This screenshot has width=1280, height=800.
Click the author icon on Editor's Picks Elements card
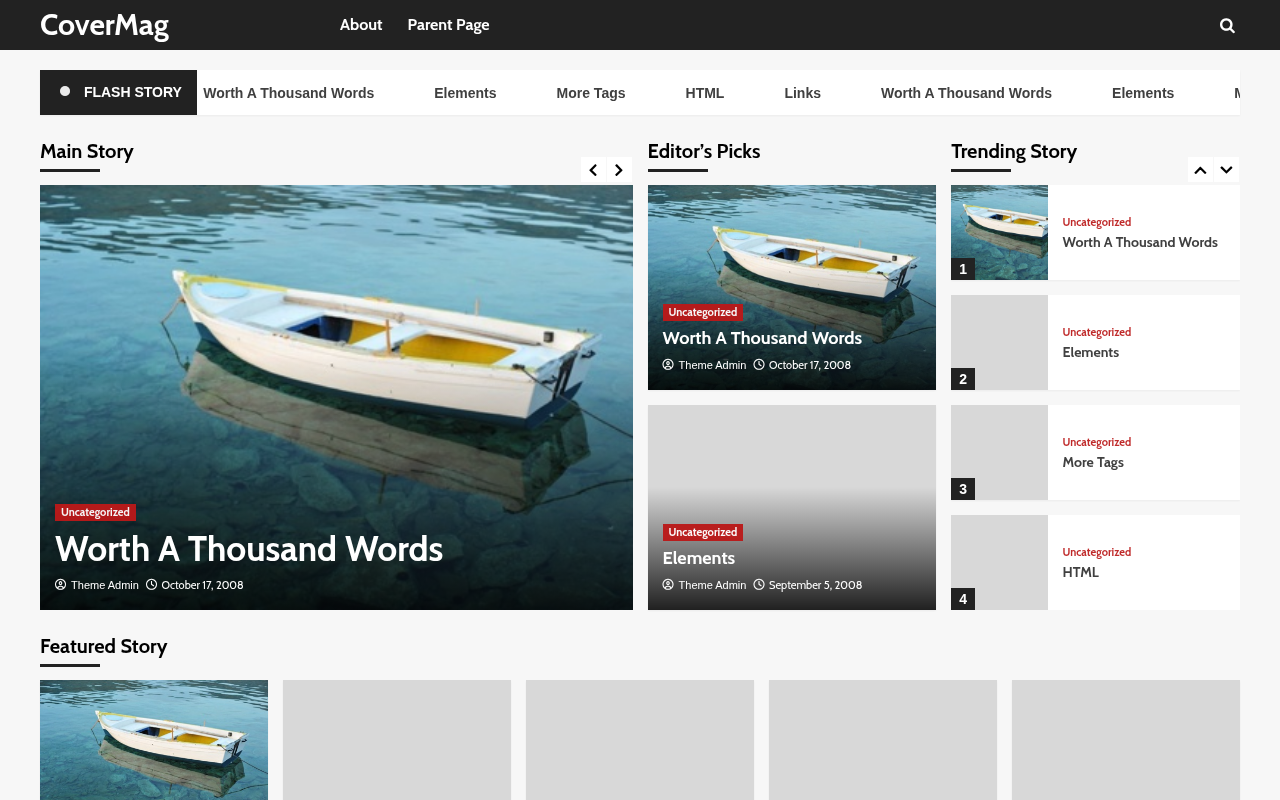coord(668,585)
